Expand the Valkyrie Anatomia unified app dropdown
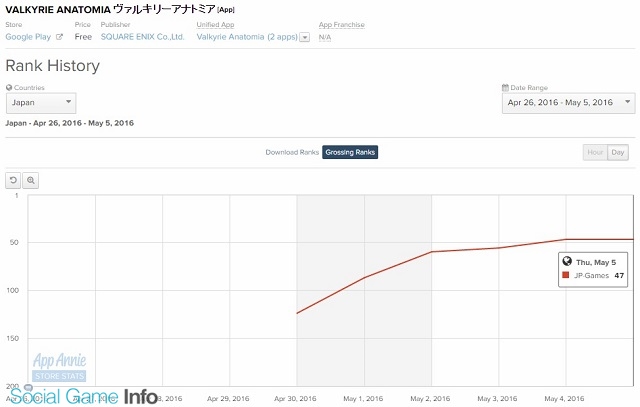 point(304,37)
